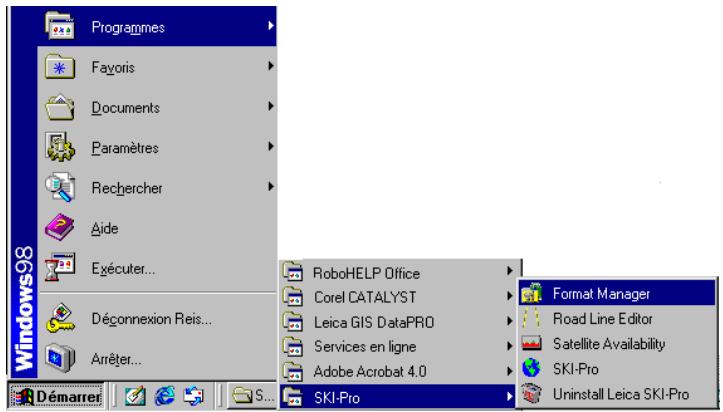Click the Corel CATALYST label
This screenshot has height=412, width=723.
pos(365,297)
